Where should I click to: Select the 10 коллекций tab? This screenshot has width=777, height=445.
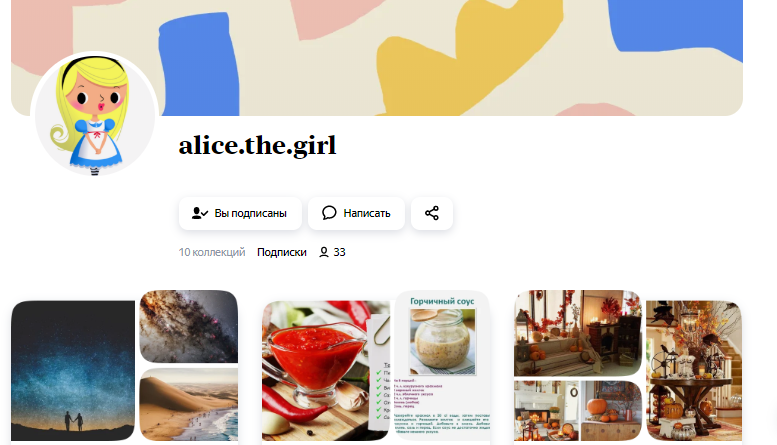pyautogui.click(x=212, y=252)
